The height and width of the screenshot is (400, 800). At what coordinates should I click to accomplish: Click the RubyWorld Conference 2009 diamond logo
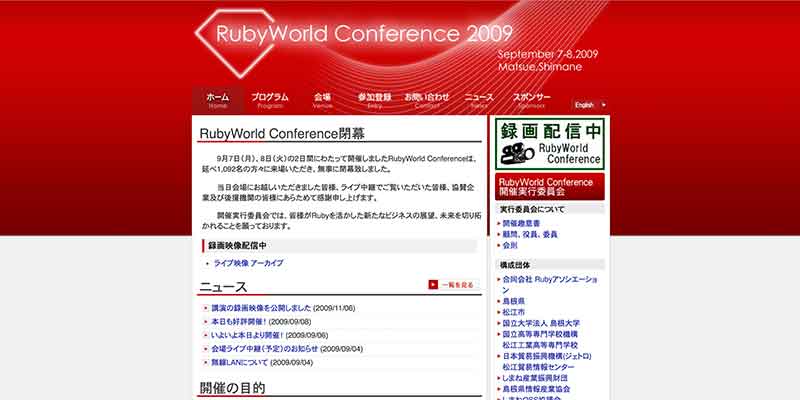(353, 43)
